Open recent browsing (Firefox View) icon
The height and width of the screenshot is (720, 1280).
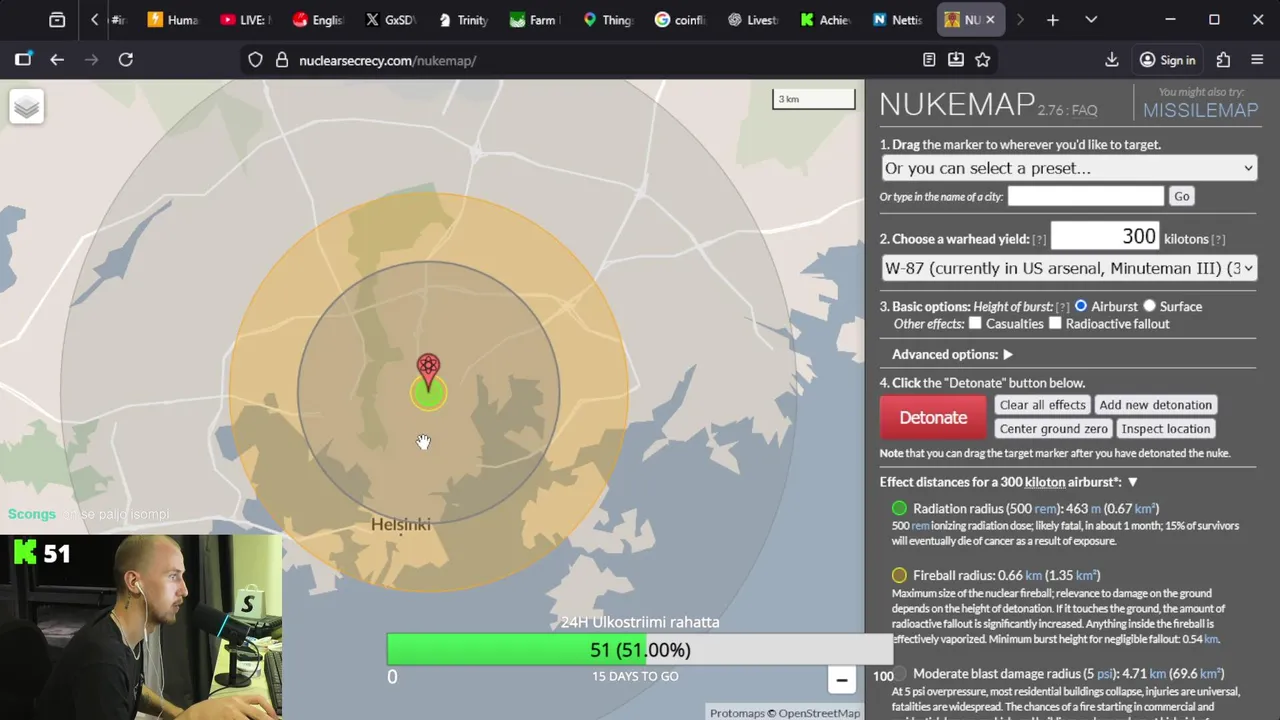(57, 20)
